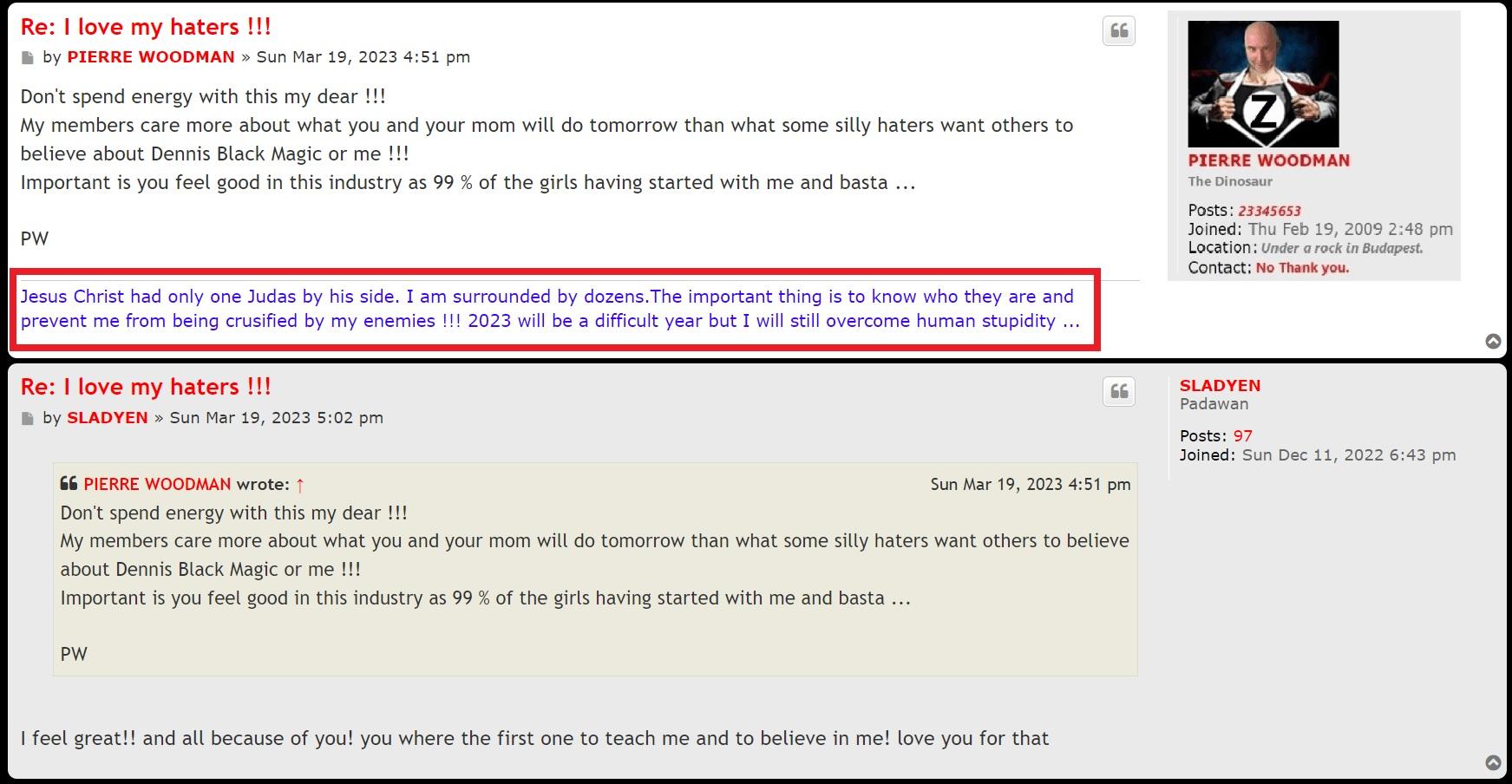Click the 'No Thank you.' contact text
Image resolution: width=1512 pixels, height=784 pixels.
click(1302, 268)
